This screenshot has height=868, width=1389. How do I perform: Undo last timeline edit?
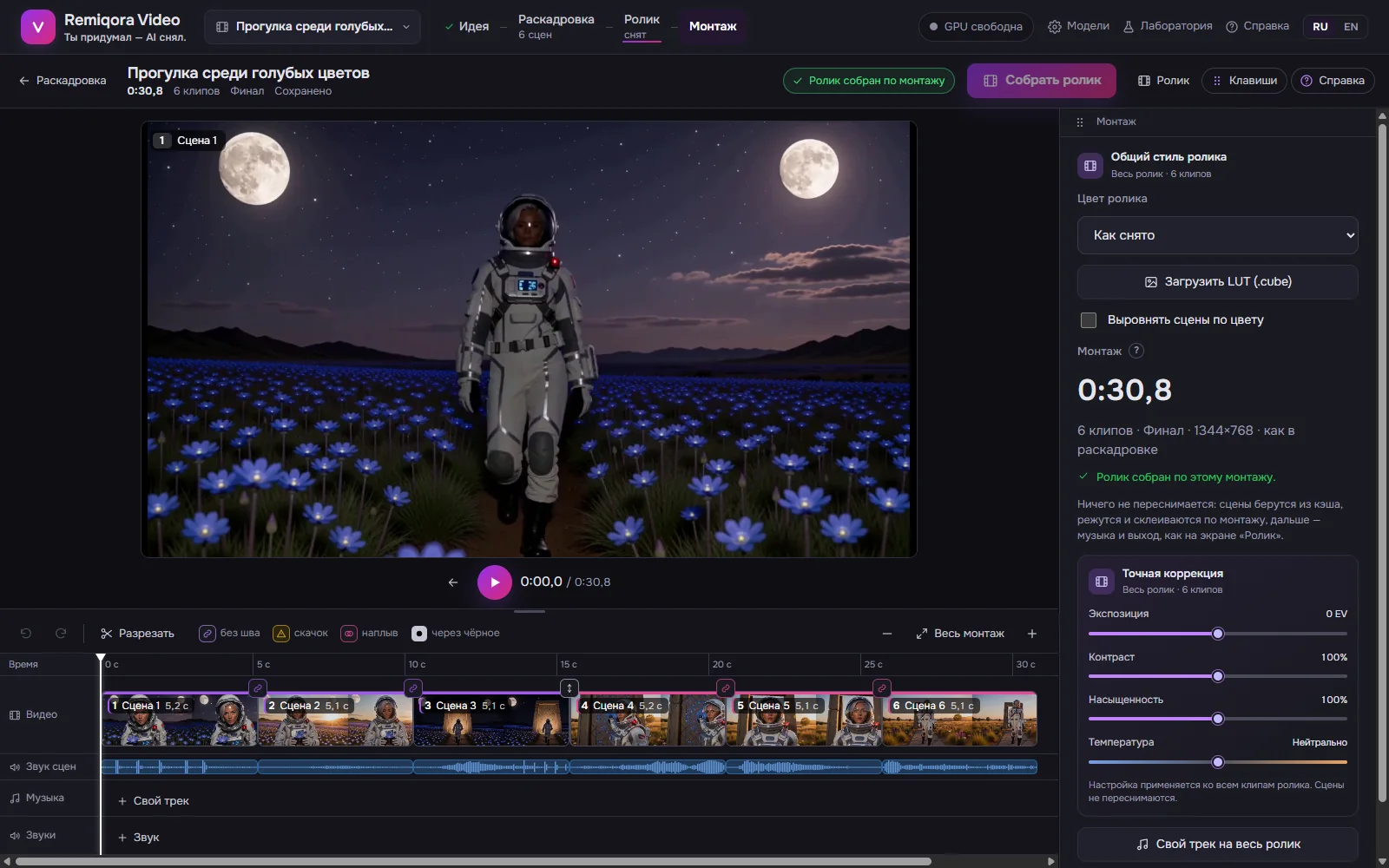(x=26, y=634)
